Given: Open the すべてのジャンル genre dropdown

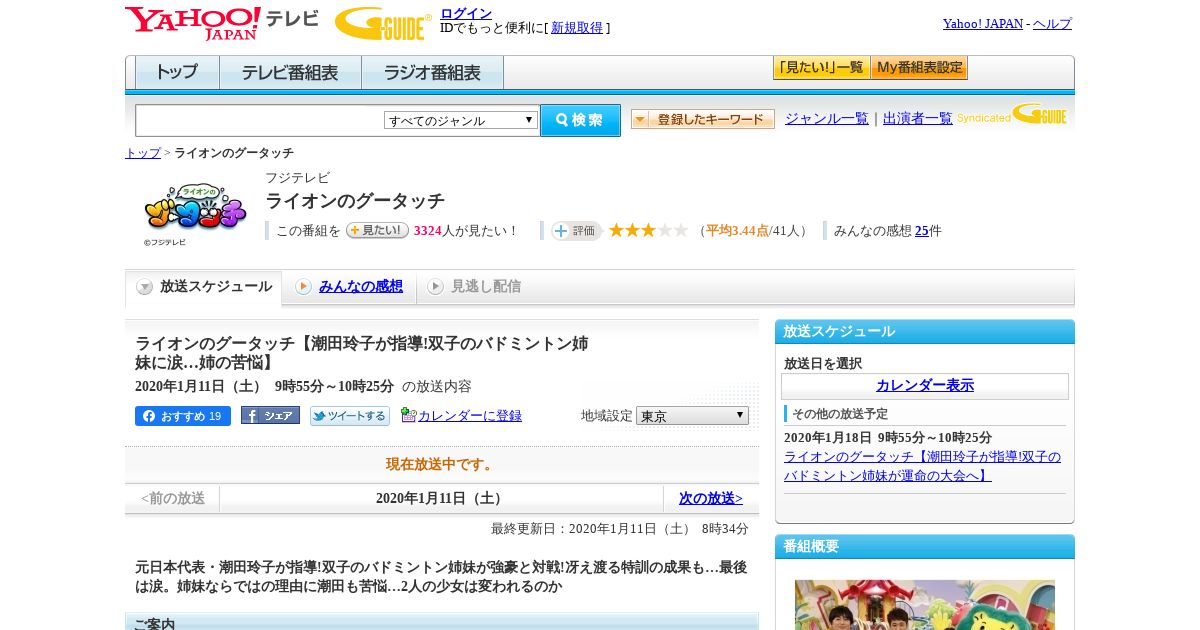Looking at the screenshot, I should pyautogui.click(x=461, y=120).
